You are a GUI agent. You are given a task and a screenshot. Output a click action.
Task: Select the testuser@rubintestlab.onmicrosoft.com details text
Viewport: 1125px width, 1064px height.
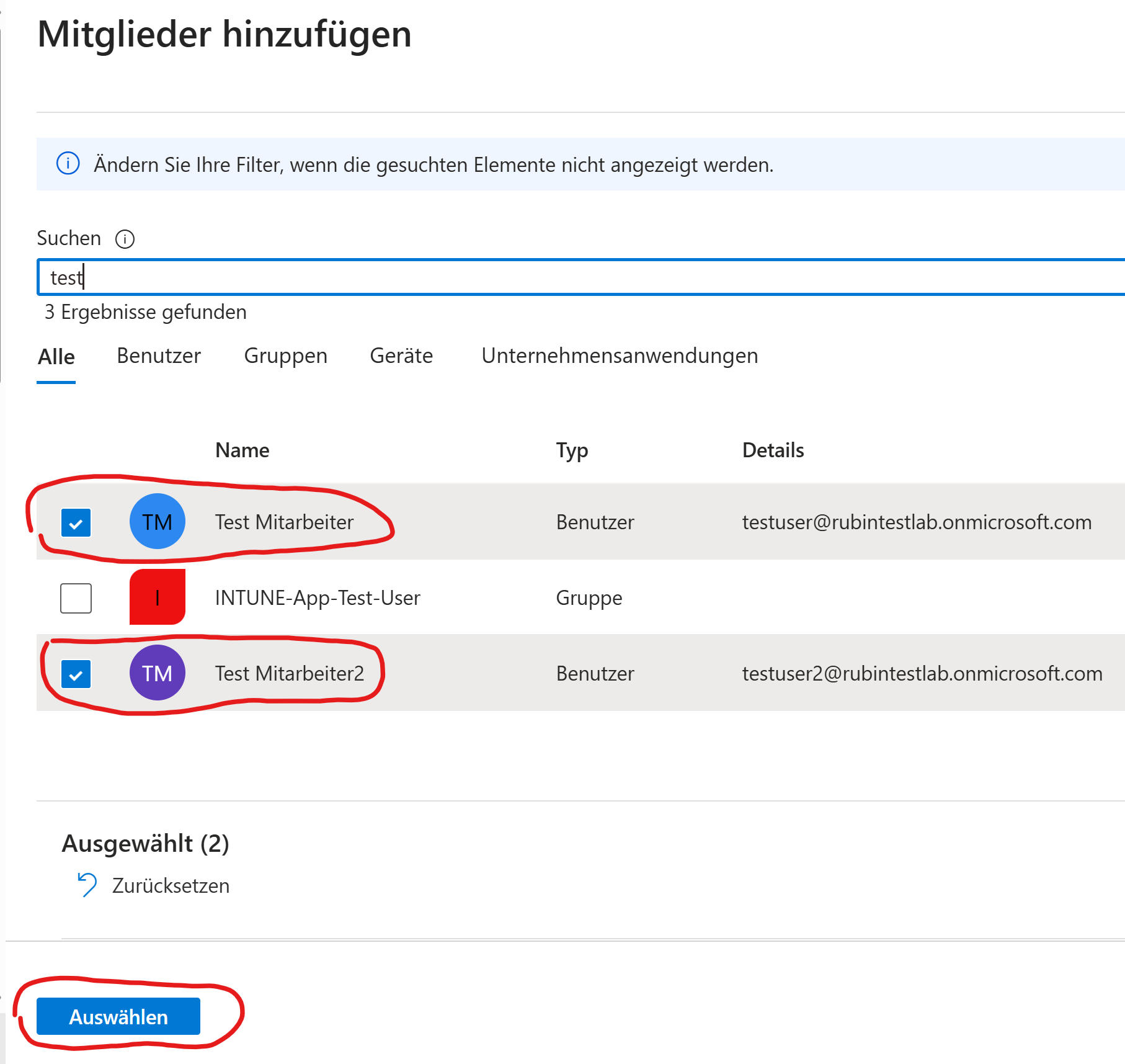tap(917, 522)
